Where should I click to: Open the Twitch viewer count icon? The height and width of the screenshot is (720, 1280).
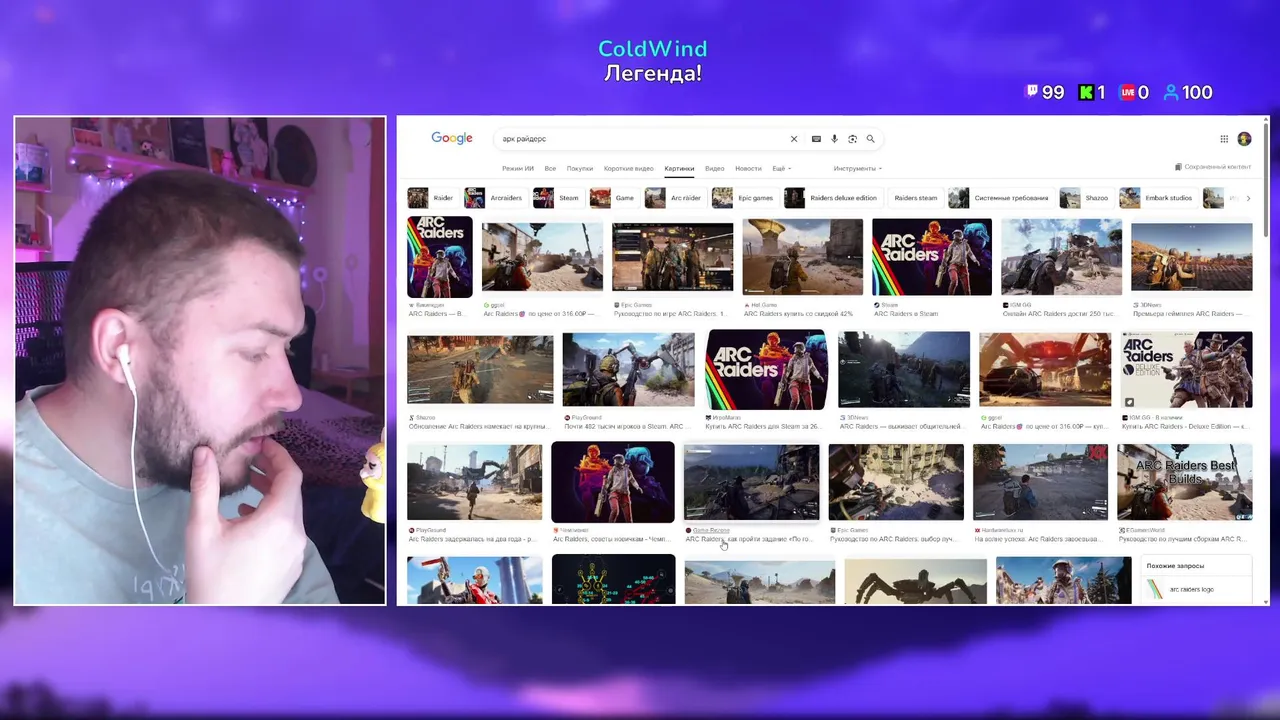point(1032,92)
